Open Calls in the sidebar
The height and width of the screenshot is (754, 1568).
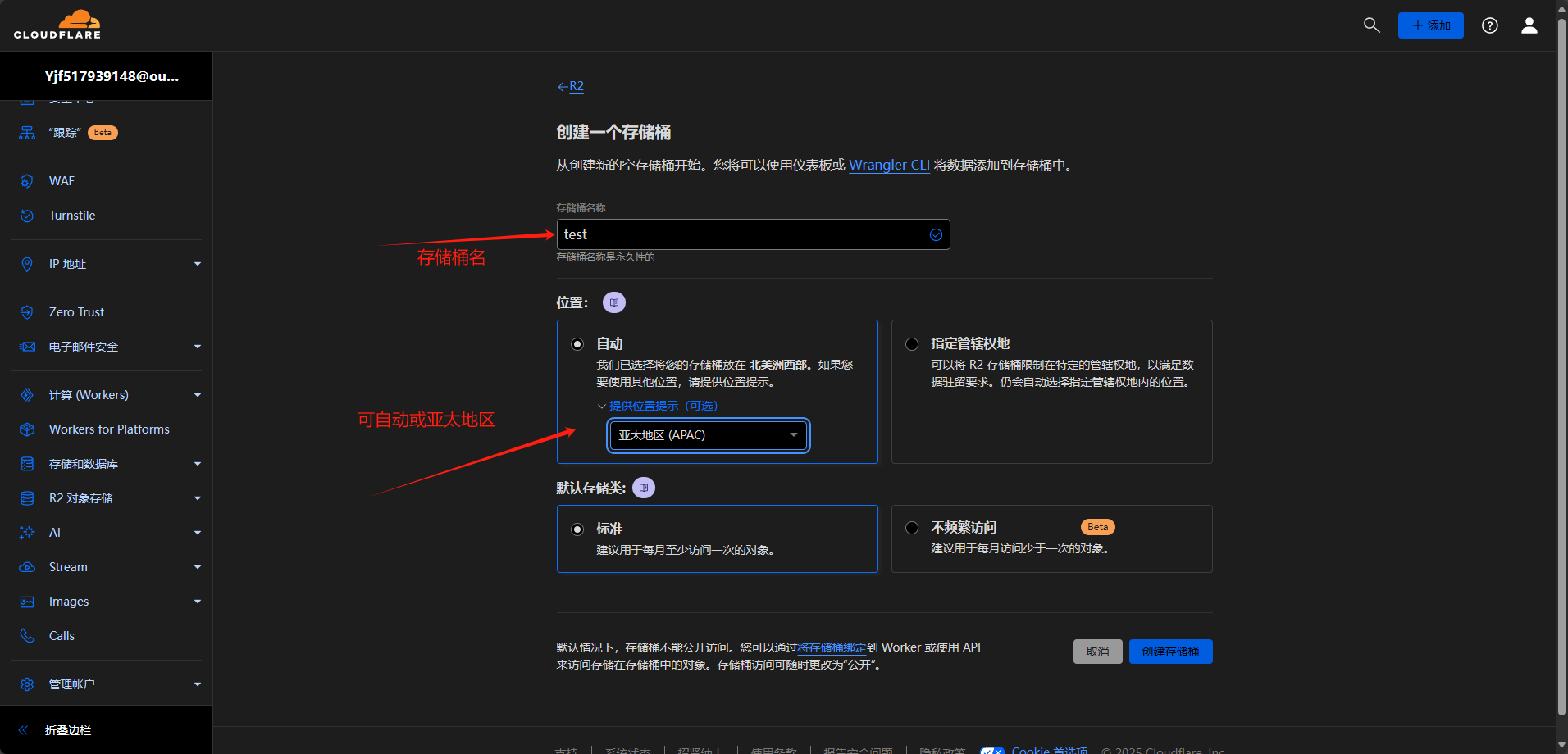point(62,636)
